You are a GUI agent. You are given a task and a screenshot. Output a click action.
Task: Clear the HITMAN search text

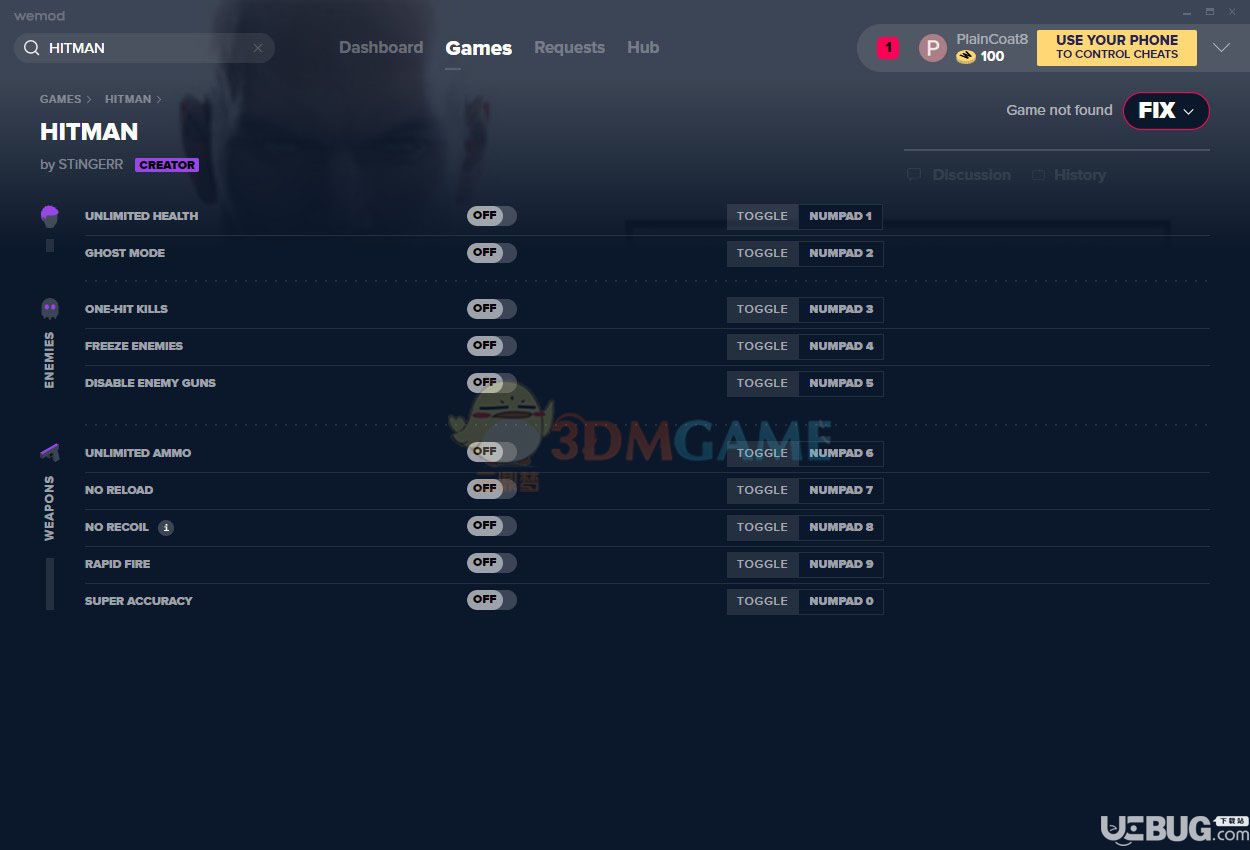[258, 48]
